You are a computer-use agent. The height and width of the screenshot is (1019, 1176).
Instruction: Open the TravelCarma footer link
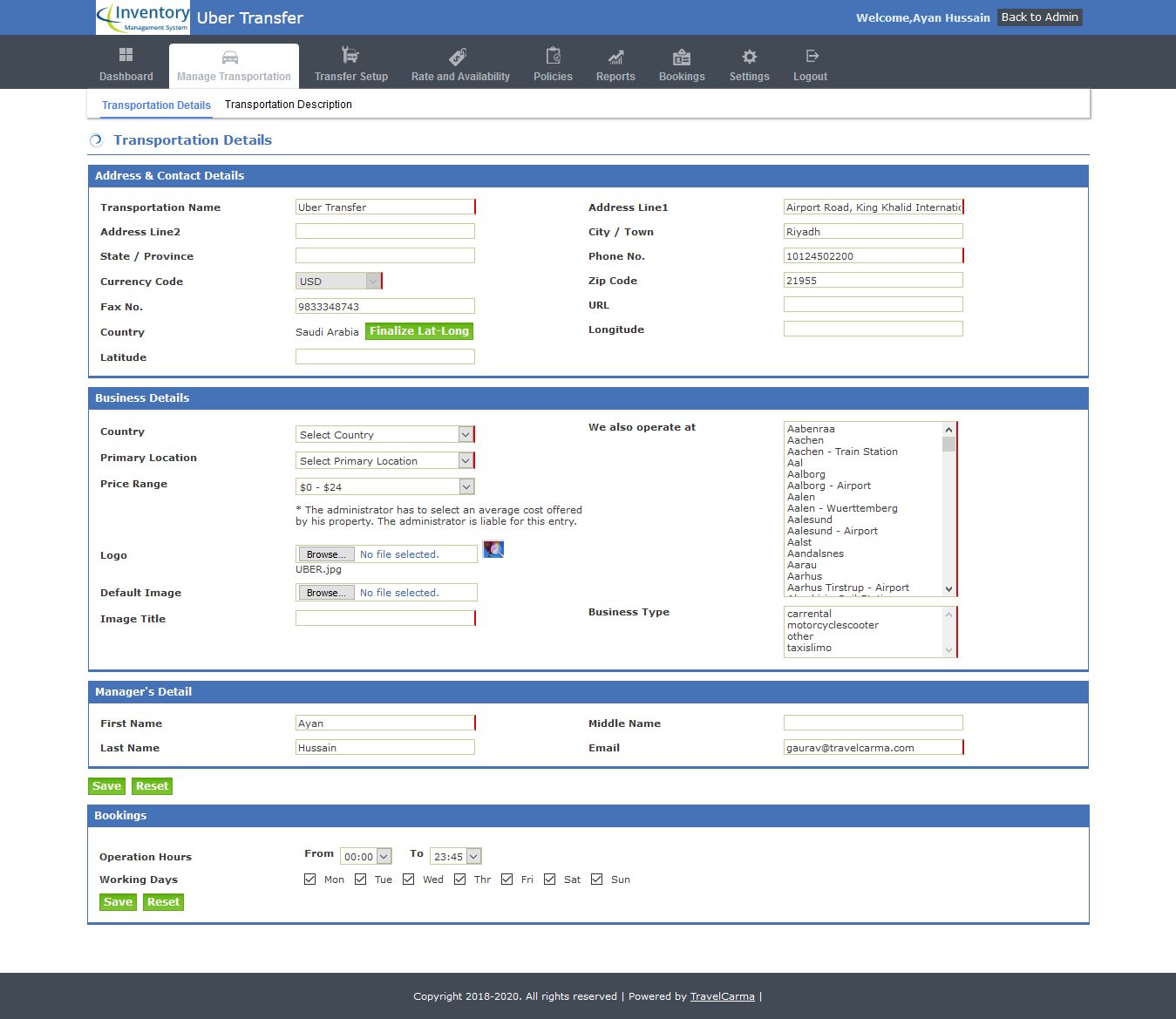click(722, 996)
